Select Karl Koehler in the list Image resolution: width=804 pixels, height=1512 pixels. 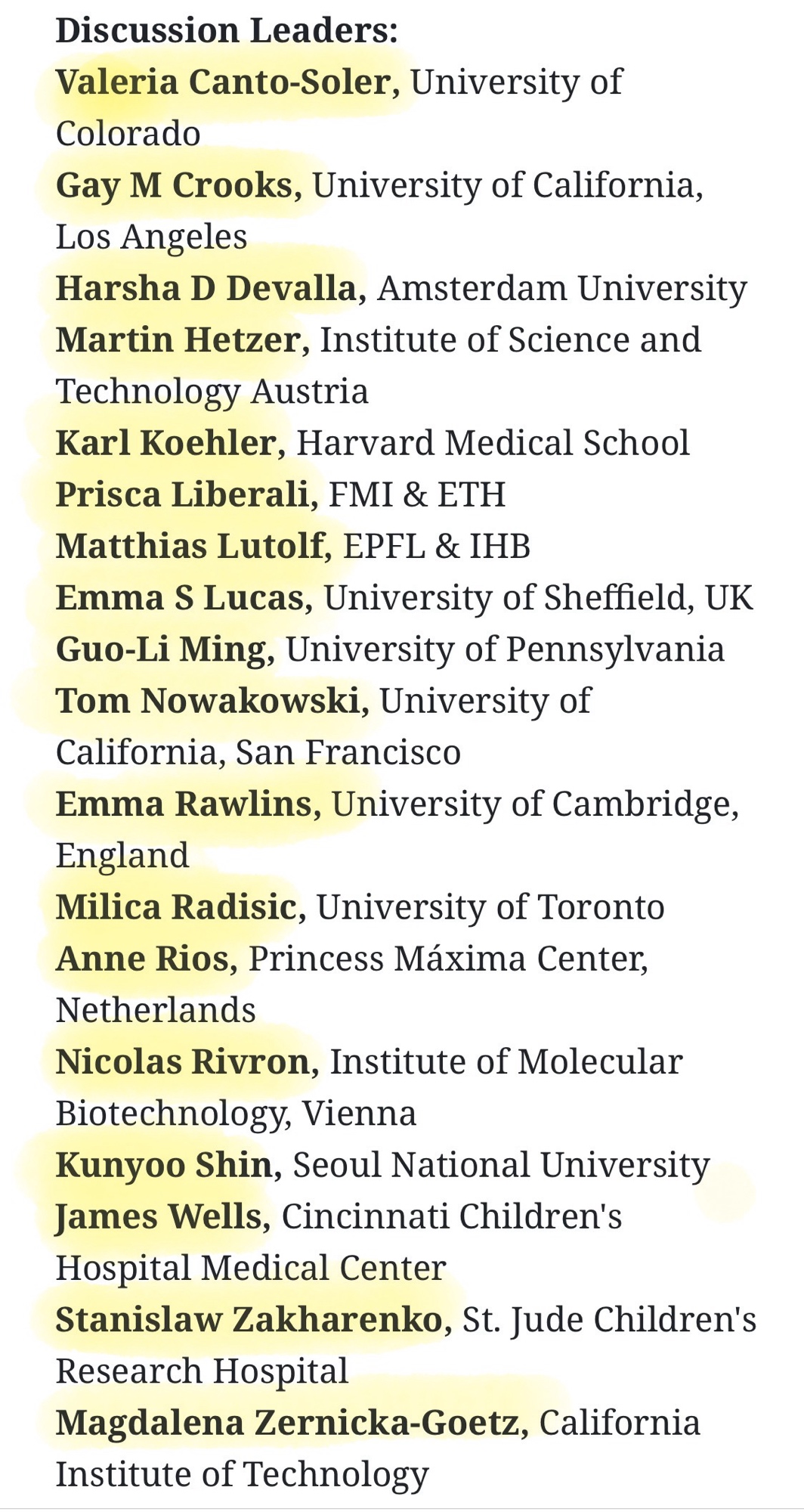tap(166, 444)
